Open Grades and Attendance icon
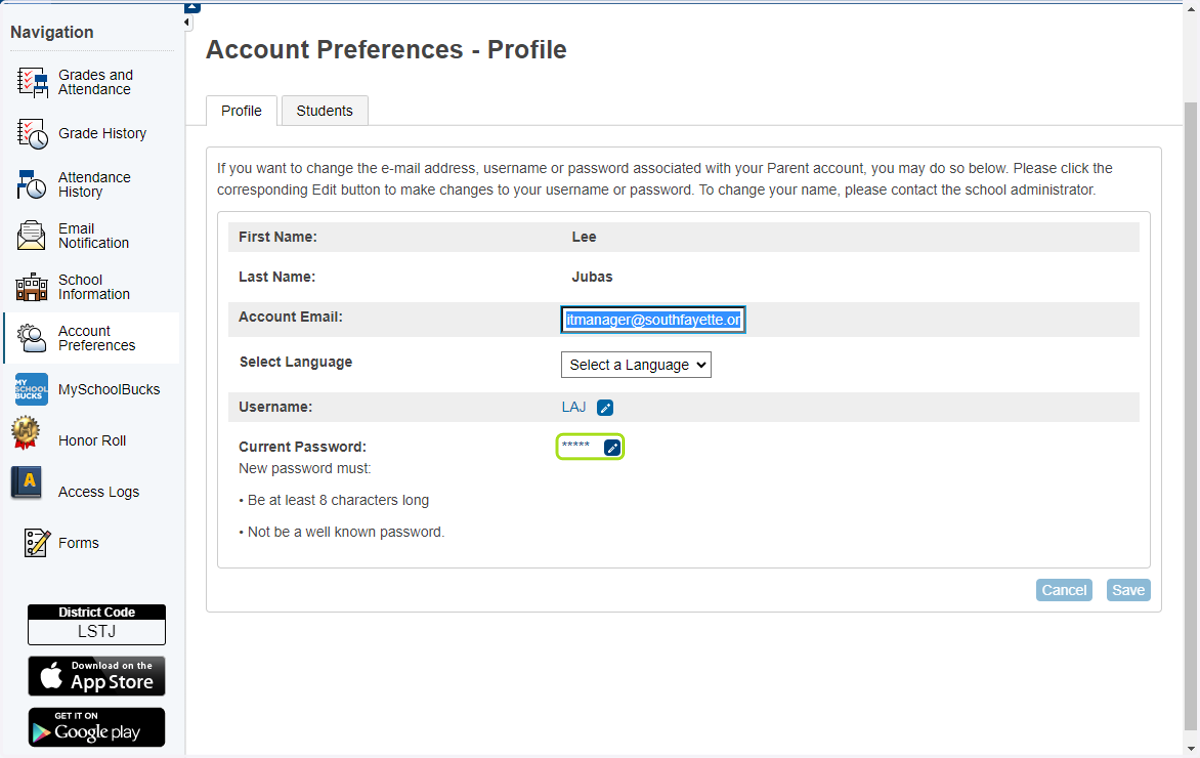Screen dimensions: 1200x758 tap(33, 82)
